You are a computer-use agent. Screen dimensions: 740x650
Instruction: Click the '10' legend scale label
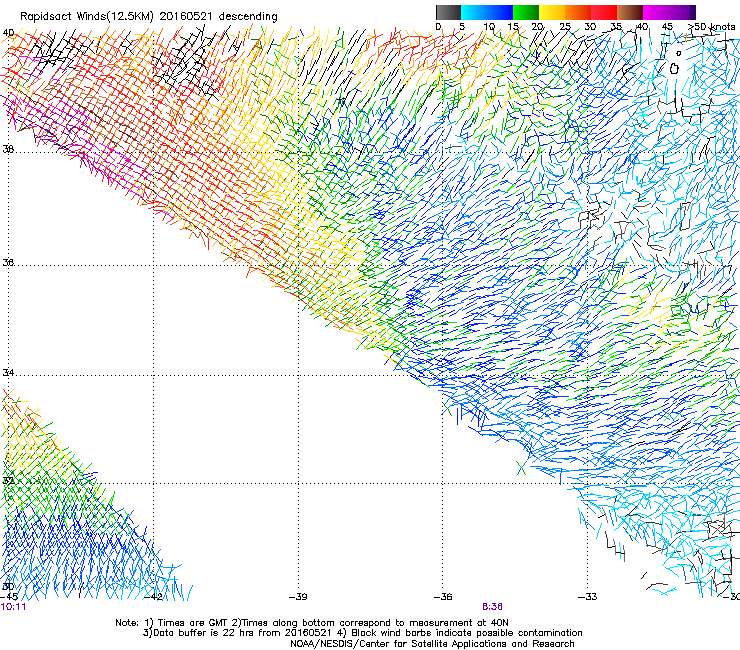[x=489, y=27]
